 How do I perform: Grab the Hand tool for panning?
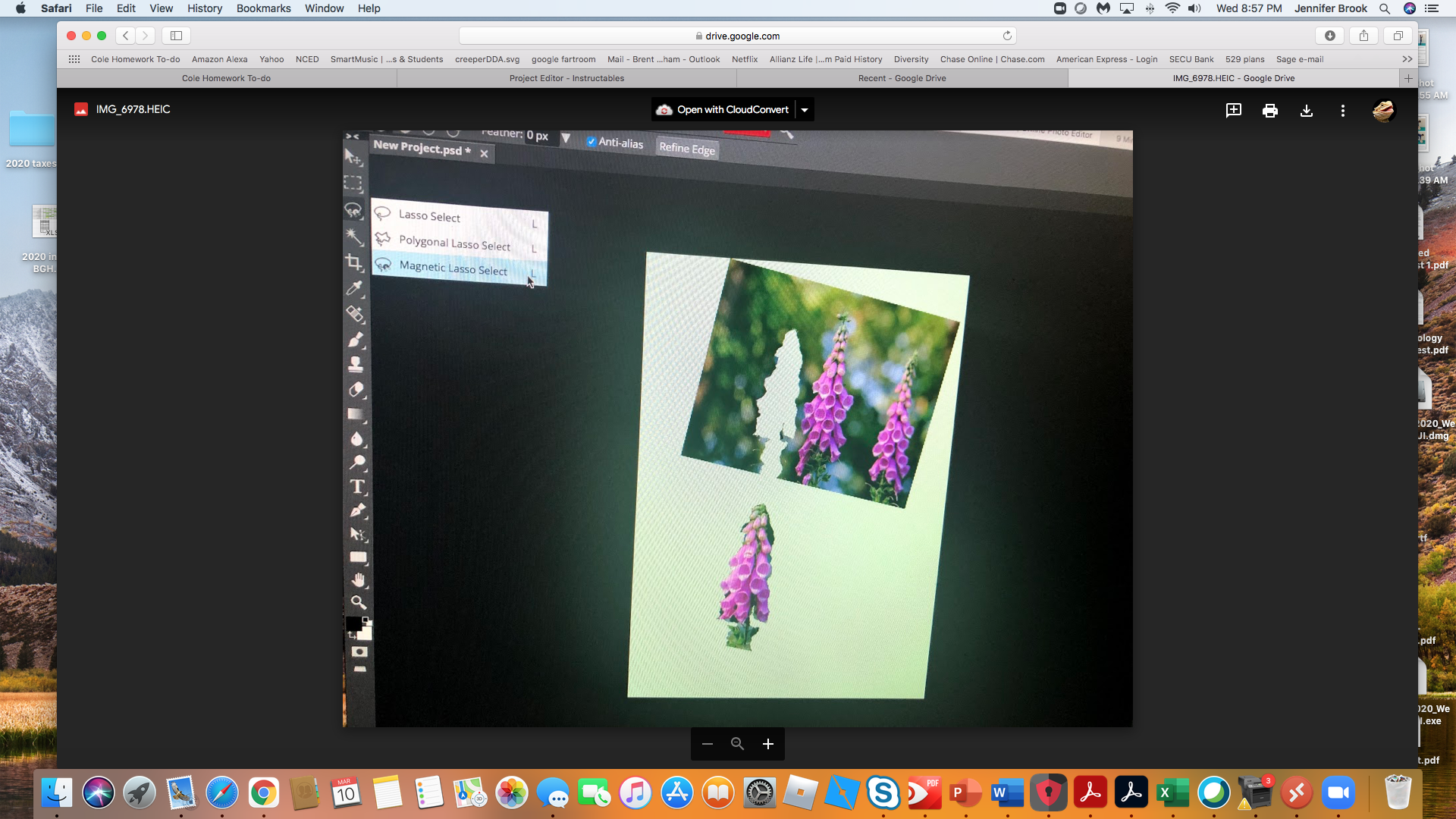[358, 580]
